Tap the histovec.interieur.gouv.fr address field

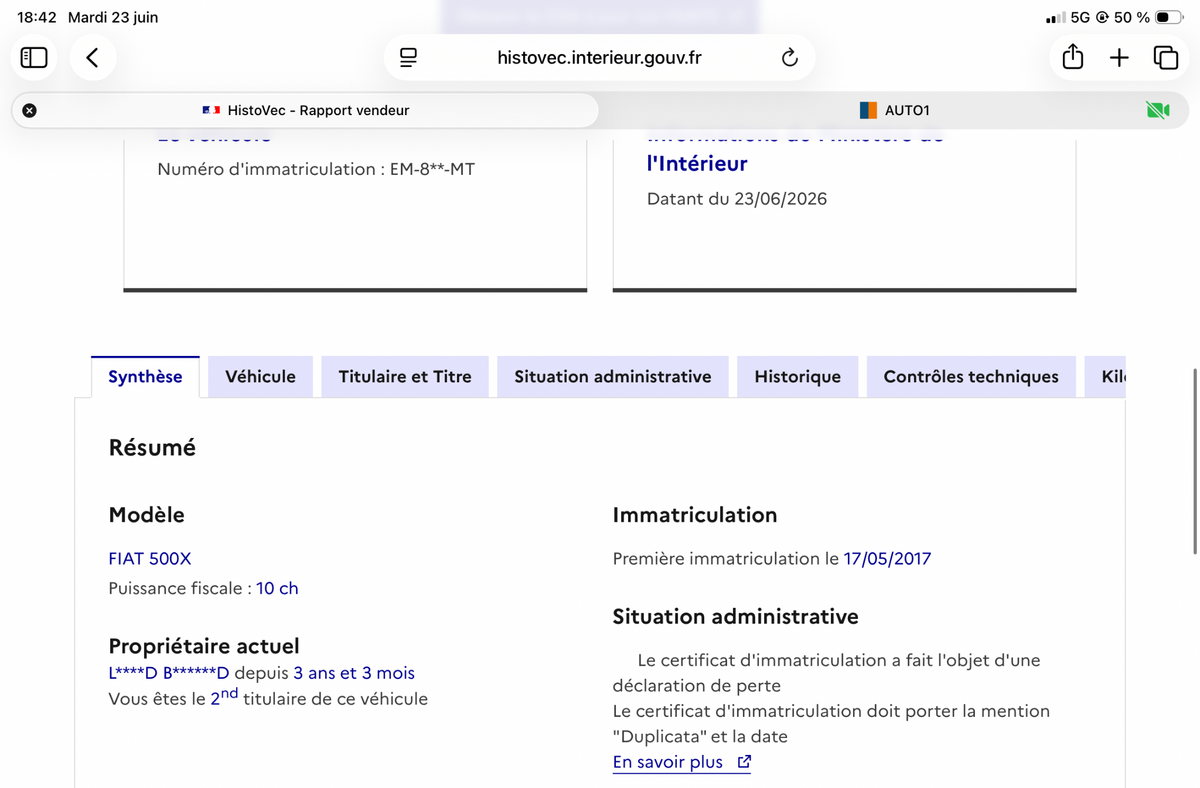pos(599,58)
